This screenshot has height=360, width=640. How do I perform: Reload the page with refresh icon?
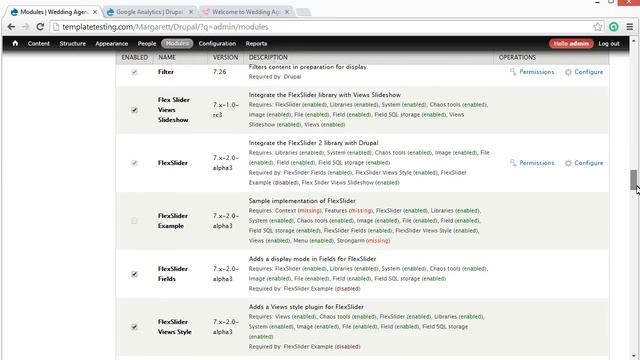coord(40,27)
